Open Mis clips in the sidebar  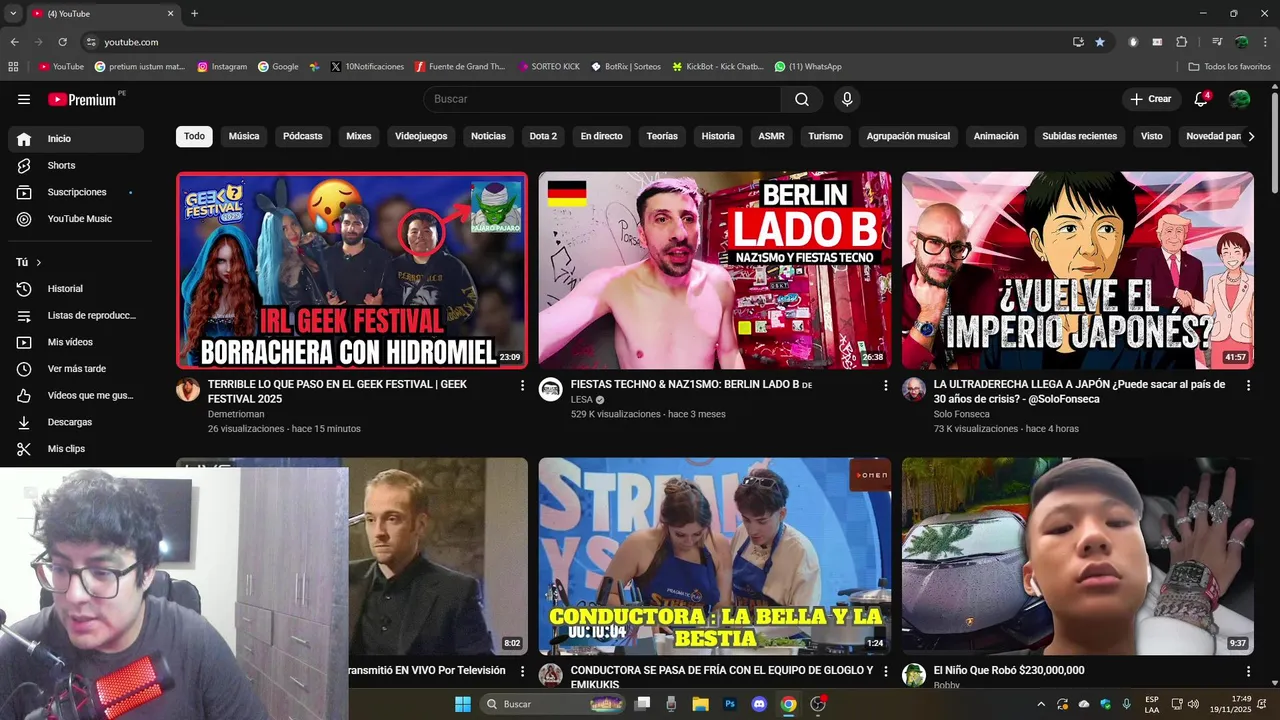[76, 449]
